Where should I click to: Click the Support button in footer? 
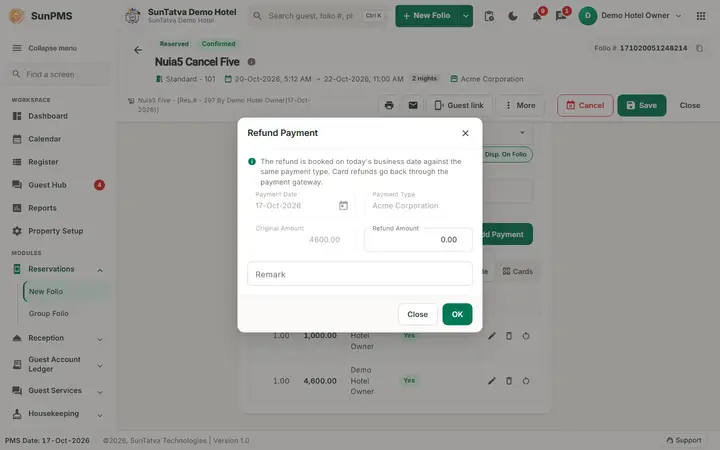[x=684, y=440]
